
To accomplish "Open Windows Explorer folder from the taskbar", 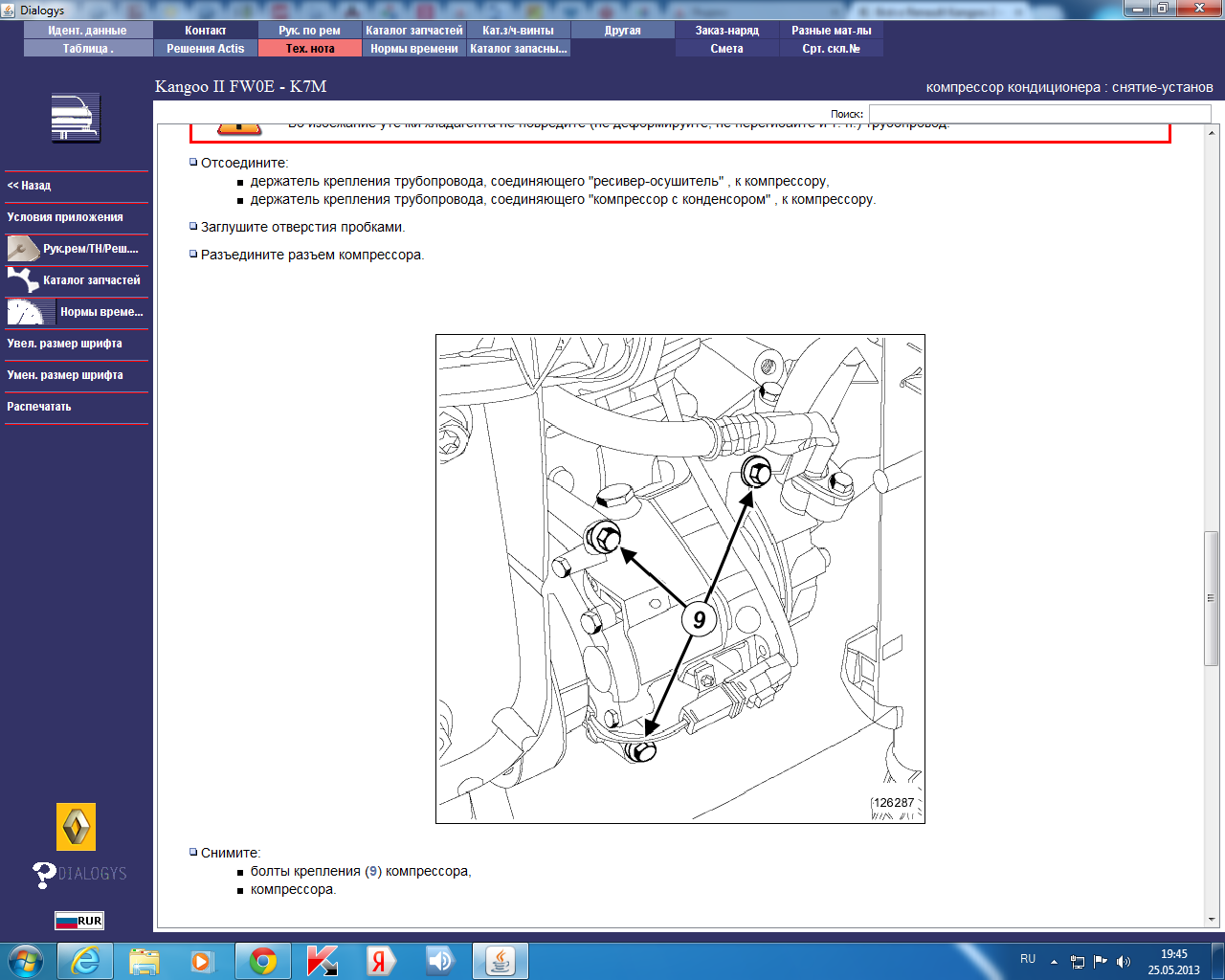I will [x=145, y=961].
